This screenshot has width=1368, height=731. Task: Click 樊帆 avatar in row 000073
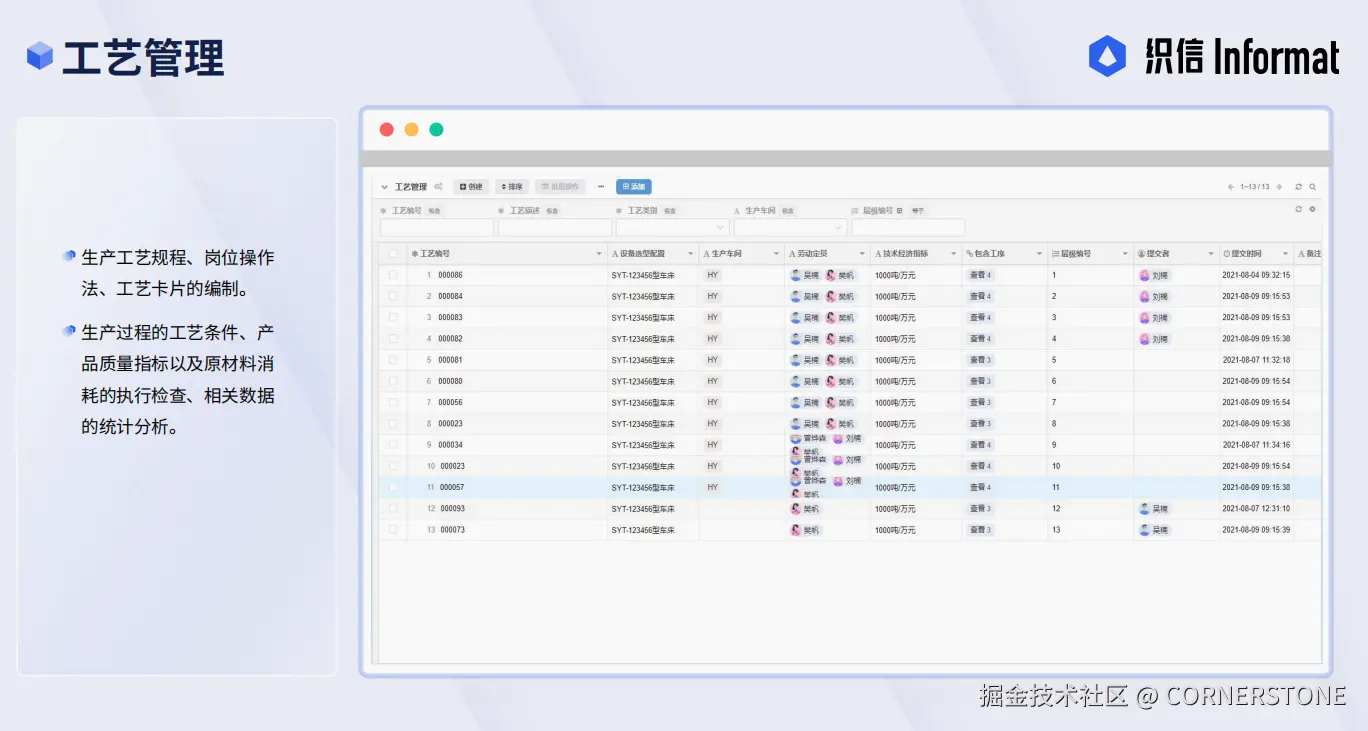[796, 530]
